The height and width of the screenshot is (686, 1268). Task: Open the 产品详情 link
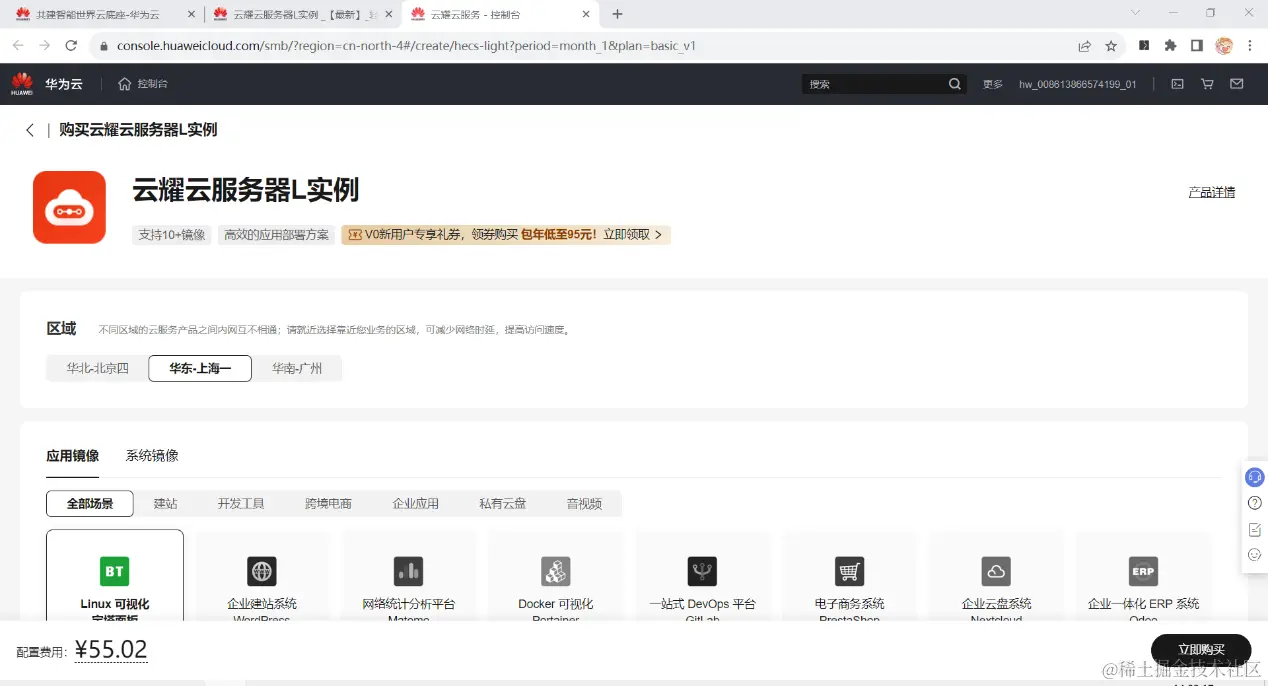pos(1211,191)
